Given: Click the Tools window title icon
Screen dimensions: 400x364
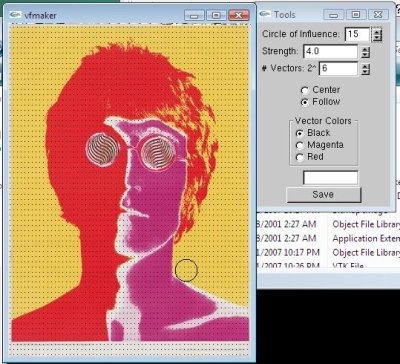Looking at the screenshot, I should tap(265, 14).
